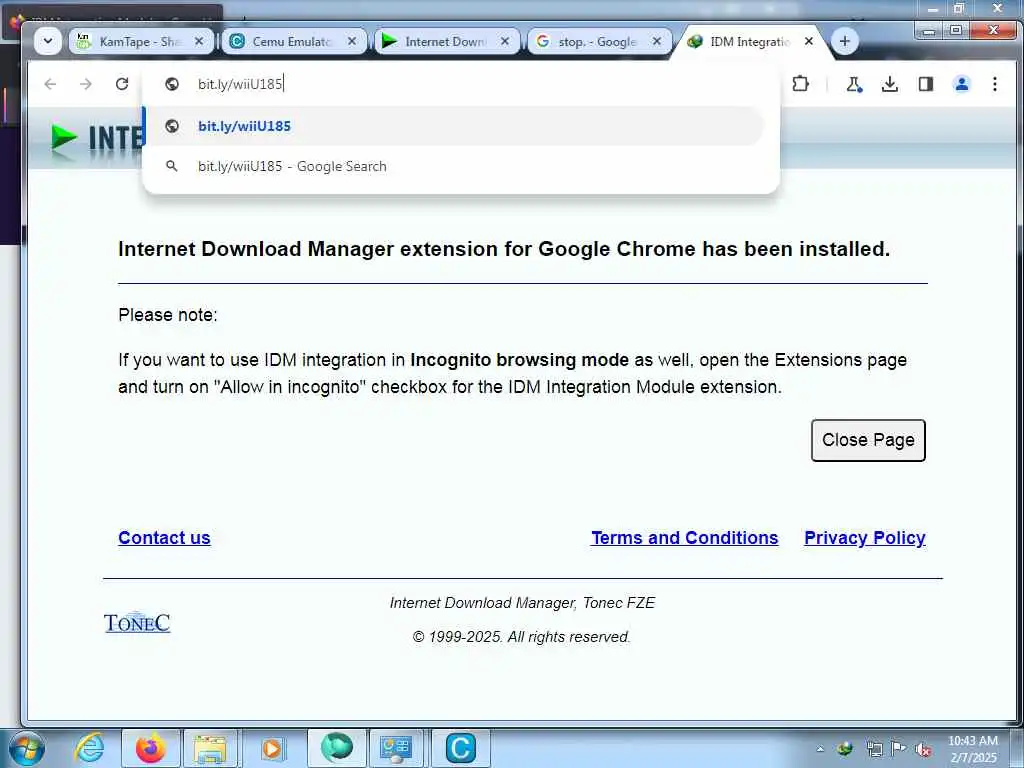
Task: Open Windows Explorer folder taskbar icon
Action: pos(210,748)
